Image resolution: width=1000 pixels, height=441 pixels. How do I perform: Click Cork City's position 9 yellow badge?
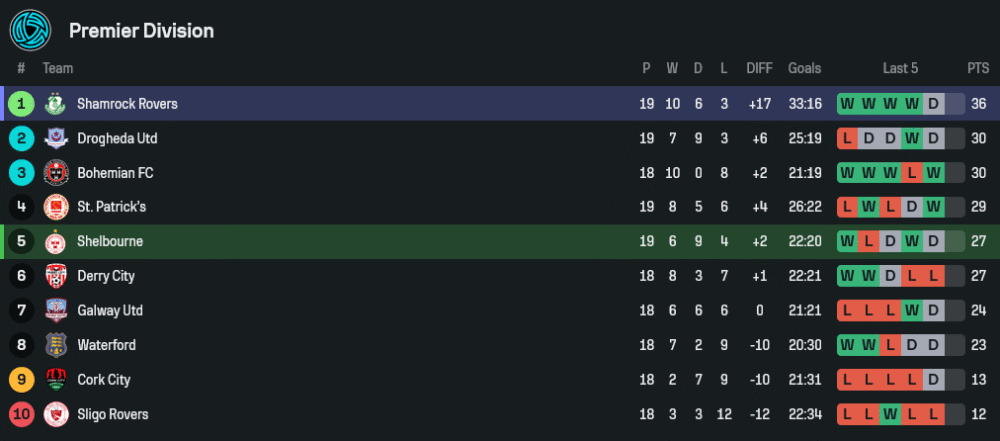pos(21,380)
